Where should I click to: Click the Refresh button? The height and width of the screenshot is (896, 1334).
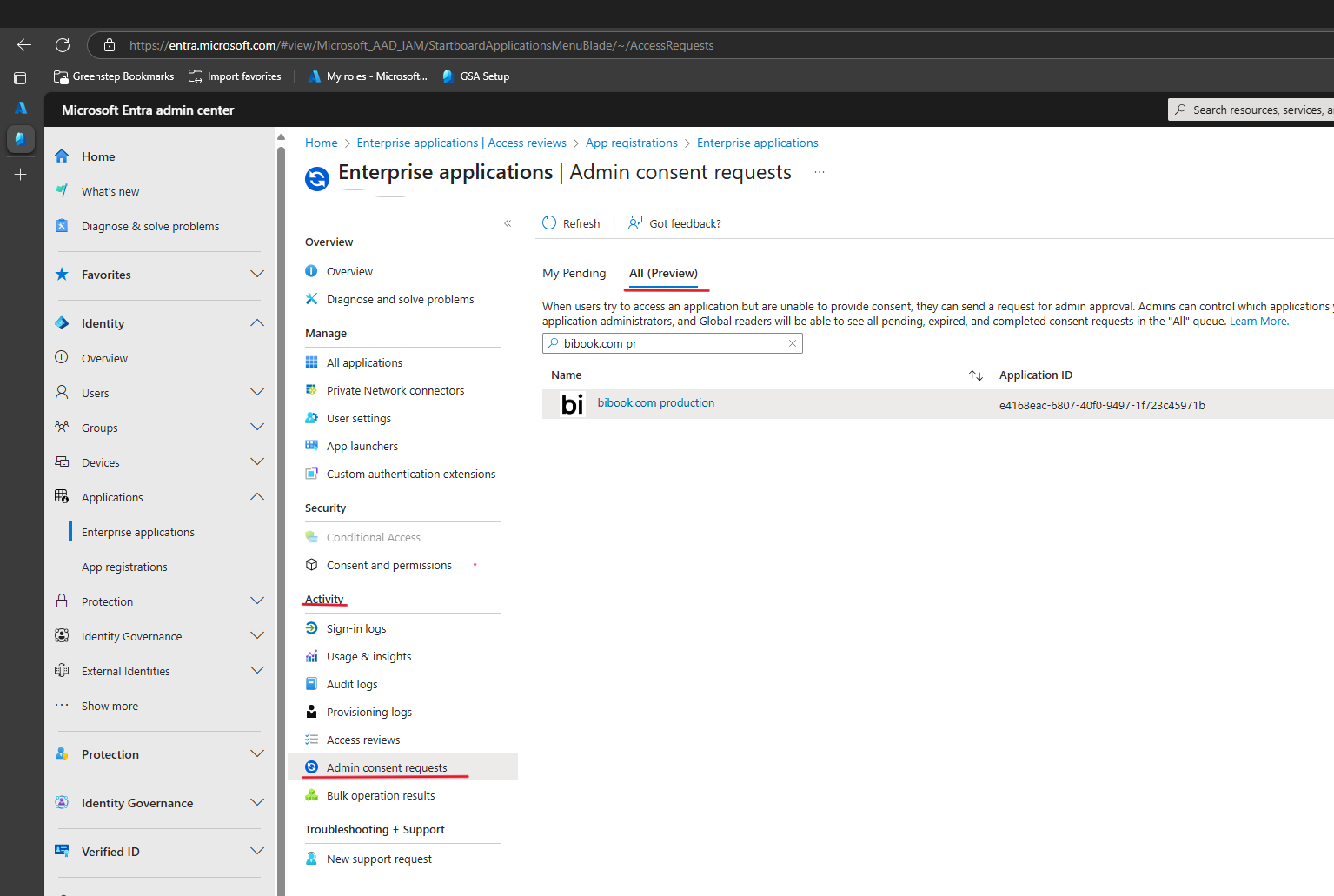pos(571,223)
